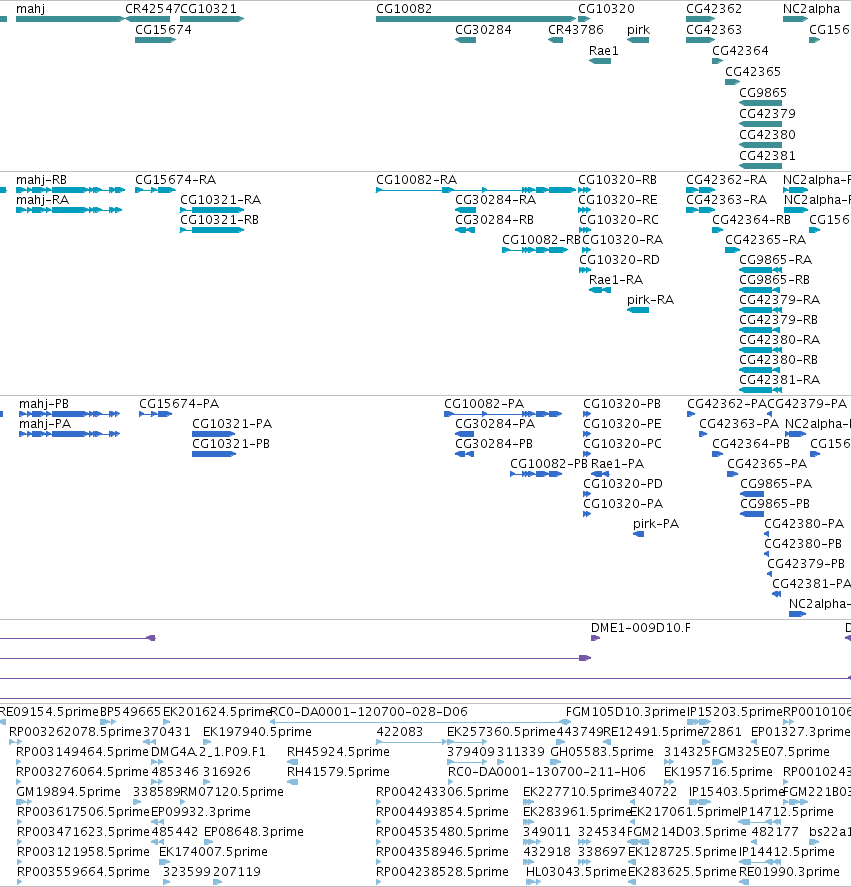Viewport: 851px width, 887px height.
Task: Click the CG42362-RA transcript
Action: 700,190
